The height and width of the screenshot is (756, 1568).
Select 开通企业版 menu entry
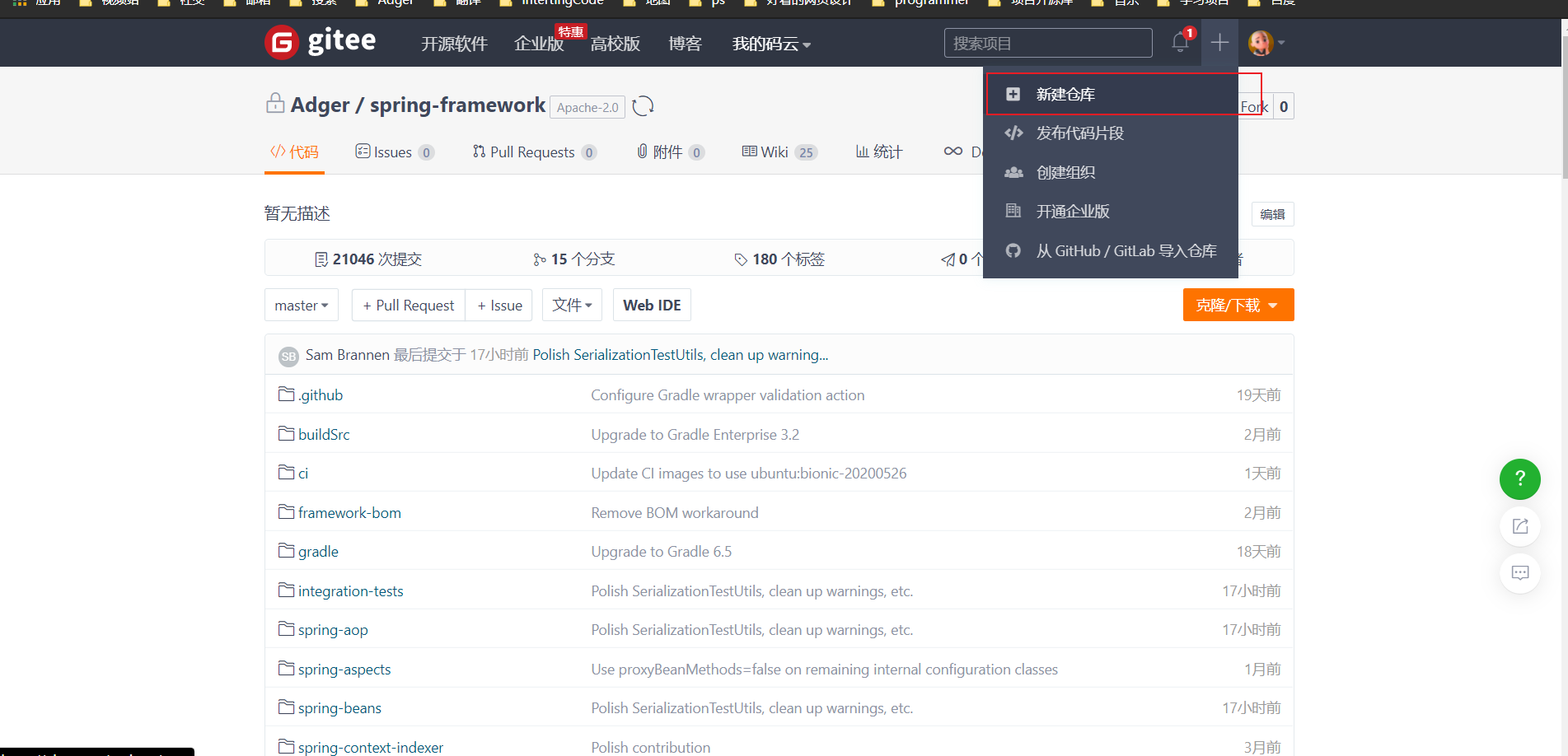pos(1111,212)
